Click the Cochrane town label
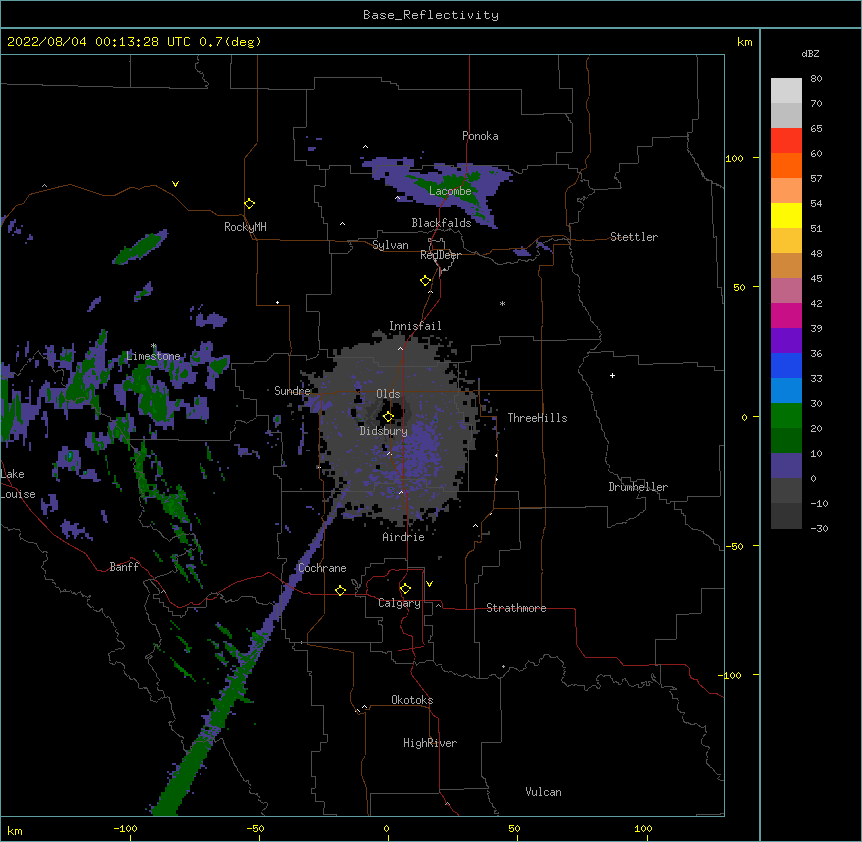 [322, 568]
